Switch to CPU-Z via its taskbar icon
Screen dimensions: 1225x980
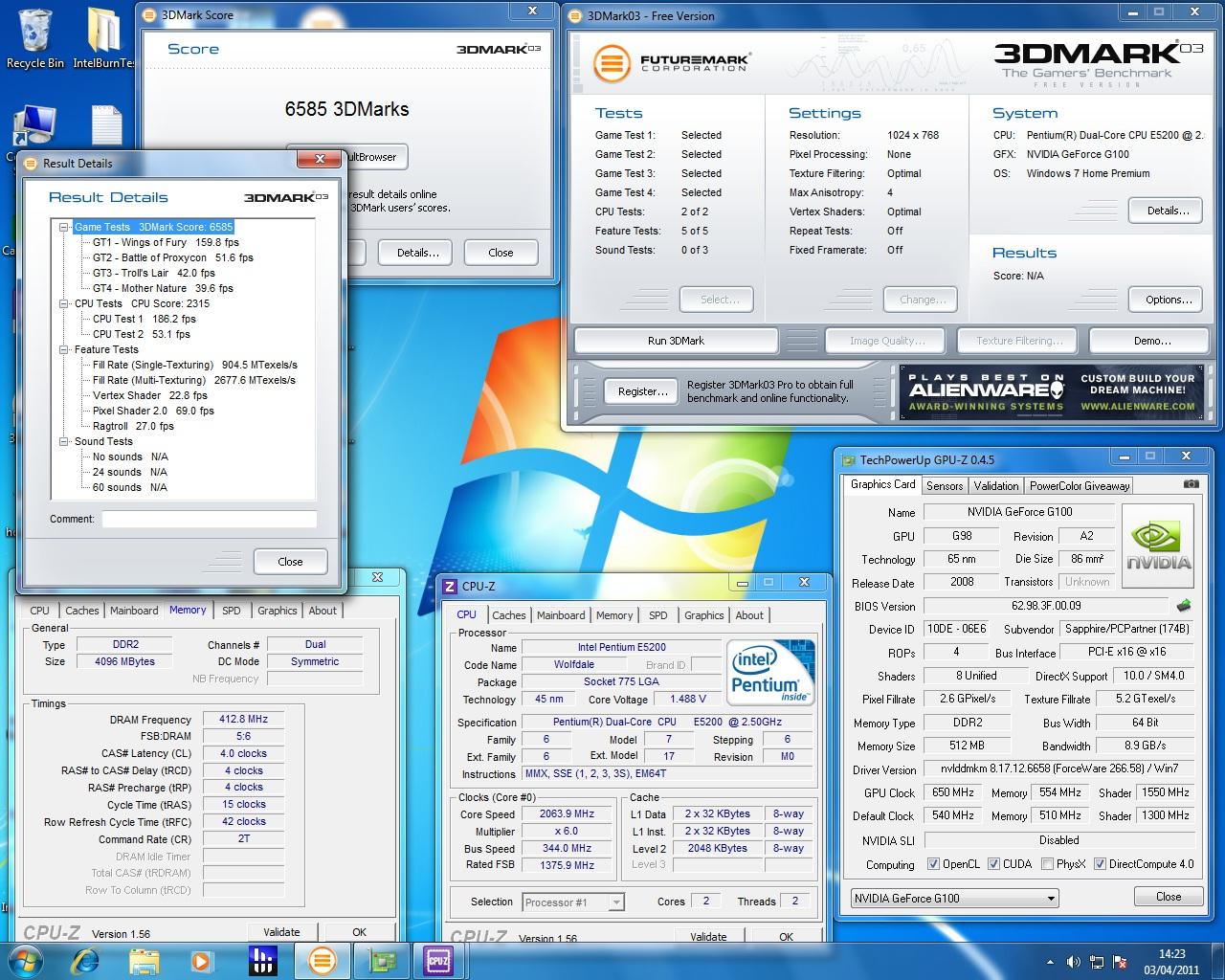tap(438, 960)
